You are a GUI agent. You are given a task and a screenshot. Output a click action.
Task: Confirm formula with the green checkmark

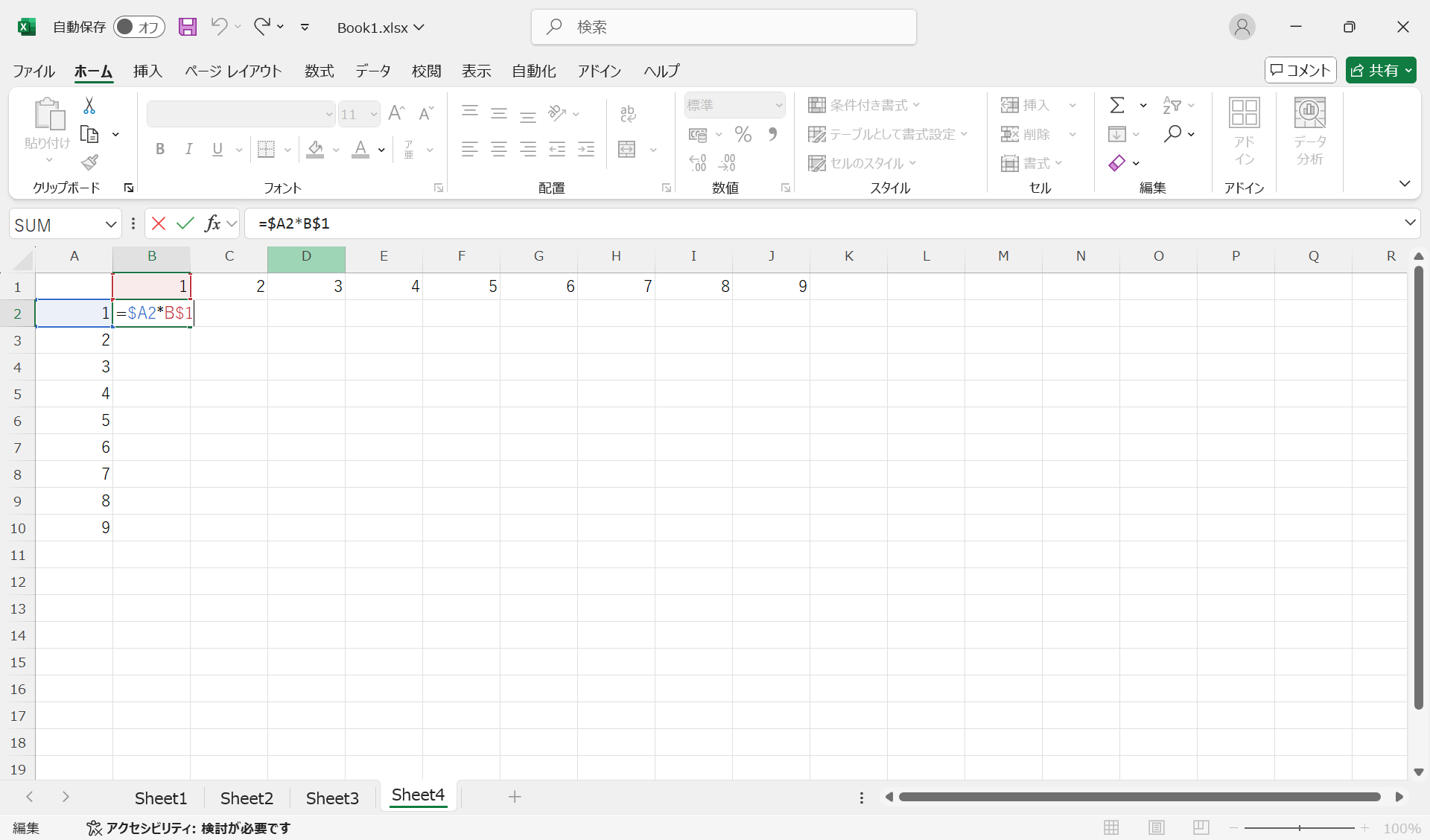pos(185,223)
